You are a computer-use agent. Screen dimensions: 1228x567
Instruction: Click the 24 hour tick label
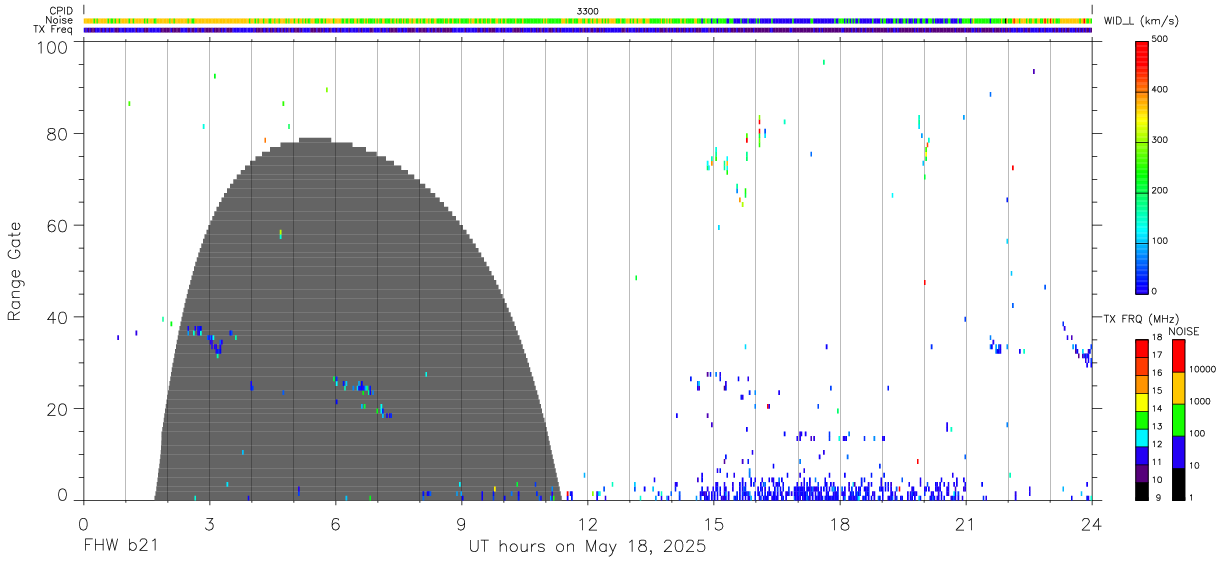click(1091, 525)
